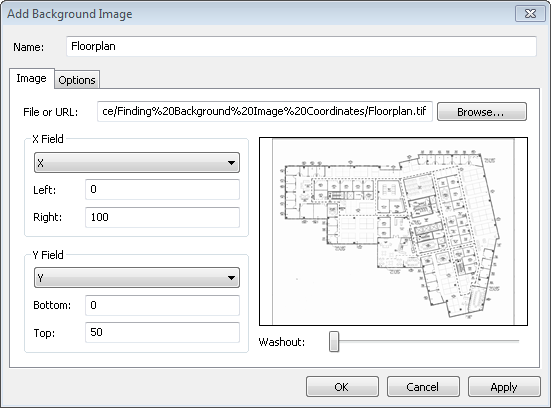
Task: Click the Washout slider handle
Action: pos(334,341)
